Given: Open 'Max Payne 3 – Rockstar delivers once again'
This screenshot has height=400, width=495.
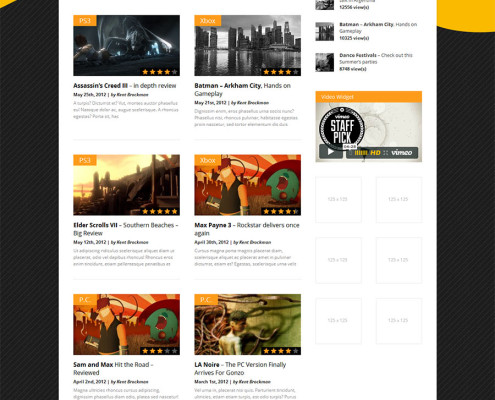Looking at the screenshot, I should (247, 229).
